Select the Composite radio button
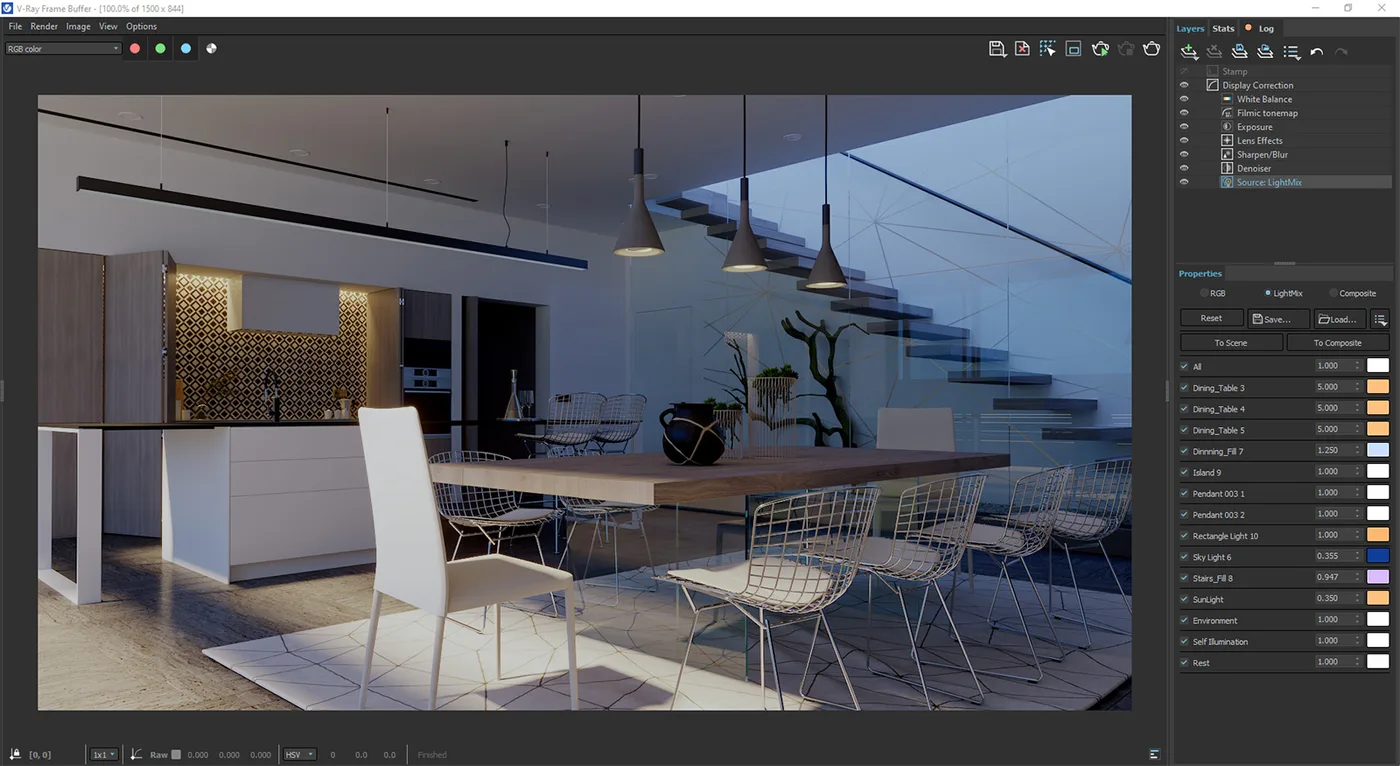1400x766 pixels. pyautogui.click(x=1333, y=294)
